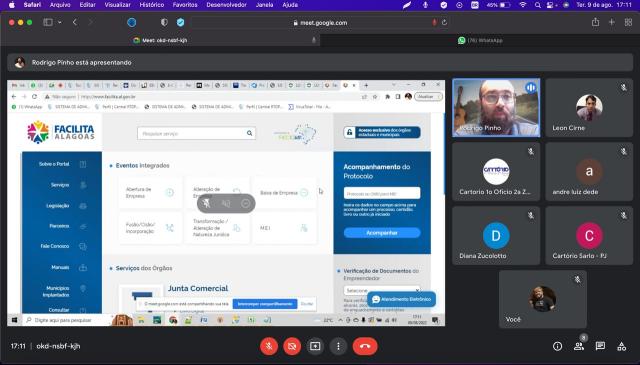Screen dimensions: 640x365
Task: Click the Windows Start button in shared screen
Action: (x=15, y=320)
